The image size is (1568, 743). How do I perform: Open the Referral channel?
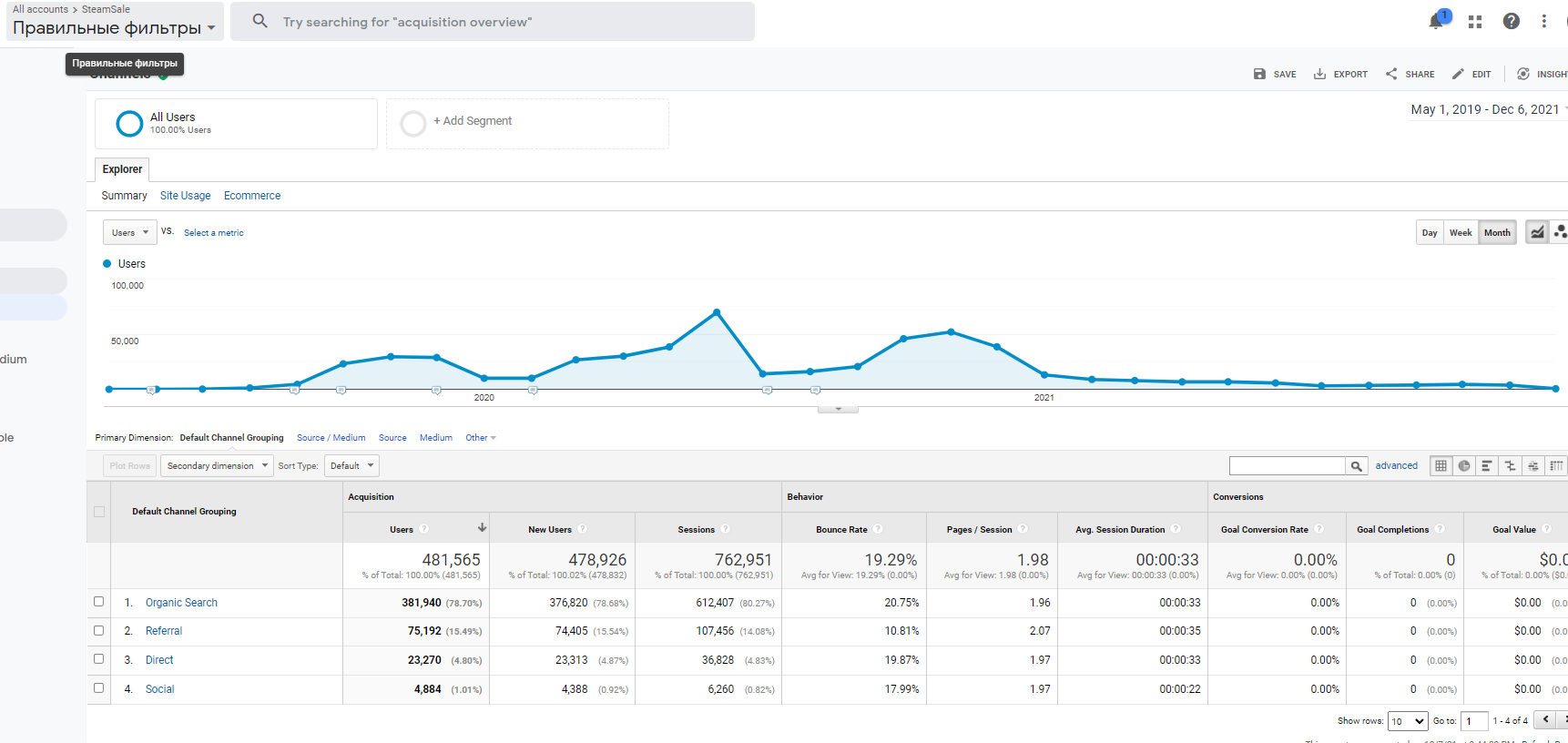tap(164, 631)
